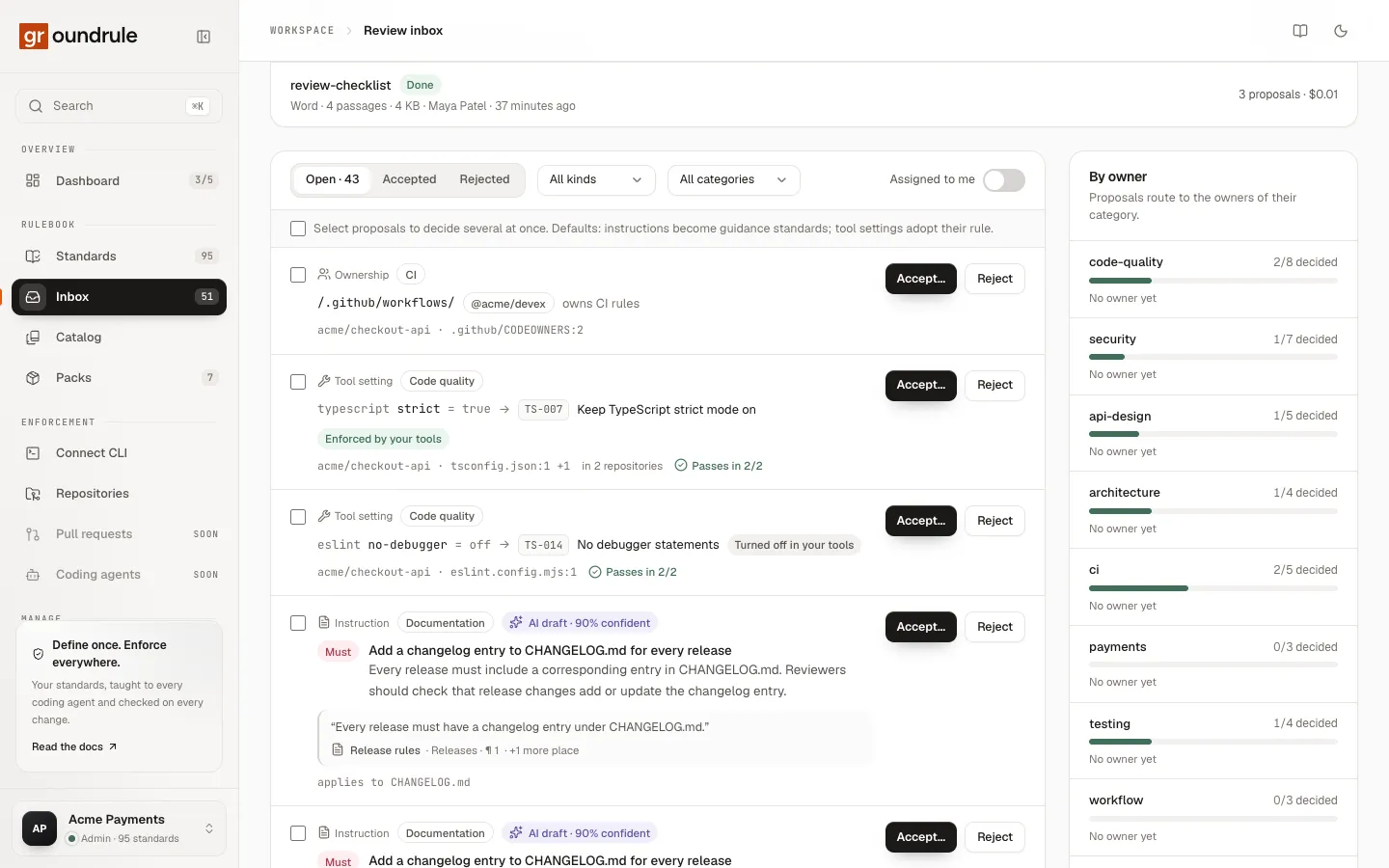Click the ci category progress bar
Viewport: 1389px width, 868px height.
click(1213, 588)
